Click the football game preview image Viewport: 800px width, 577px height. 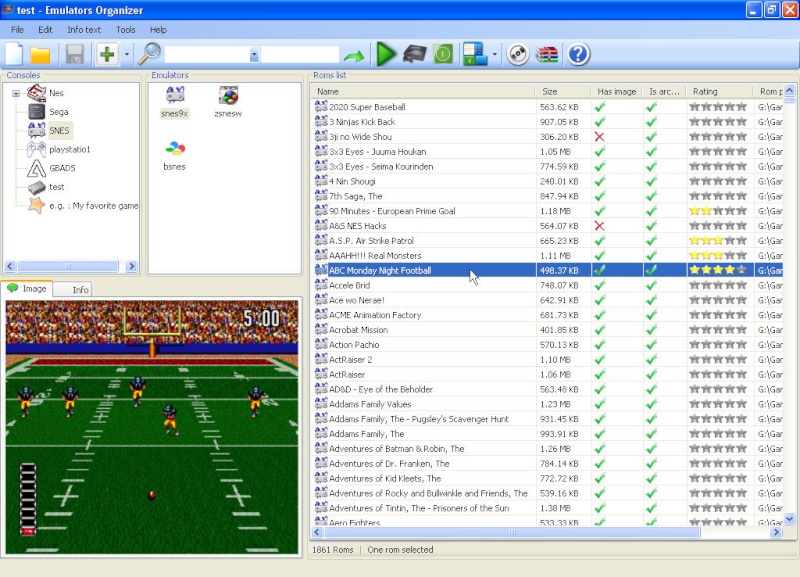[152, 427]
